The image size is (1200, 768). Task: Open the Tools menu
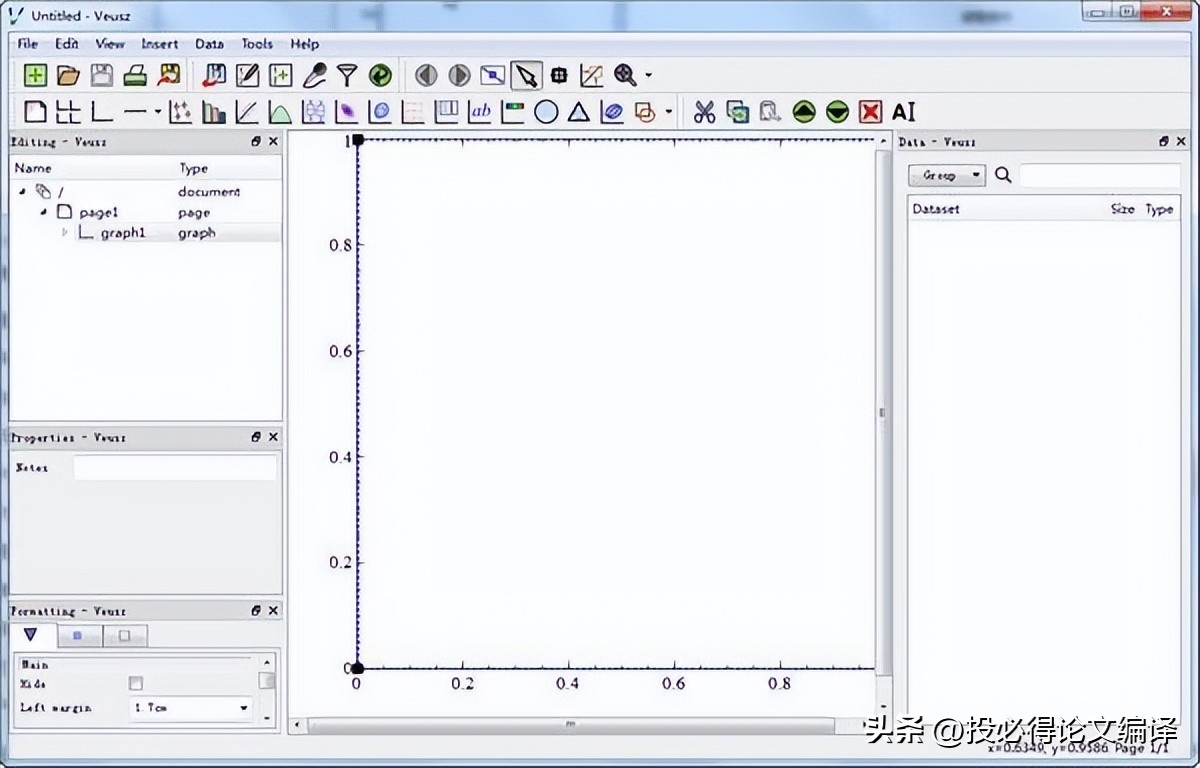point(257,44)
